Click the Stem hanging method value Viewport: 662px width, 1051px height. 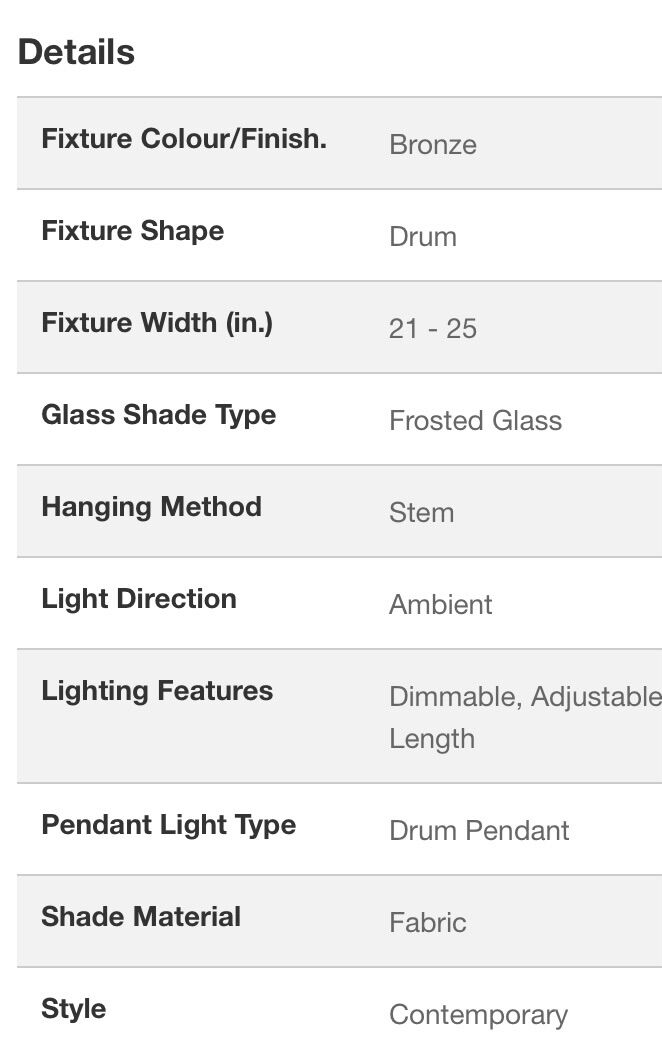421,513
